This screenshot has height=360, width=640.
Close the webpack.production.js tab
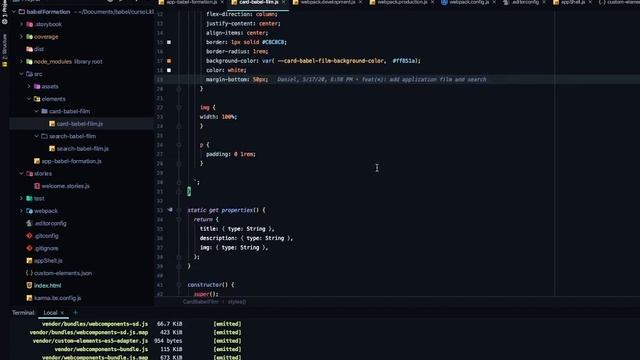[x=432, y=2]
